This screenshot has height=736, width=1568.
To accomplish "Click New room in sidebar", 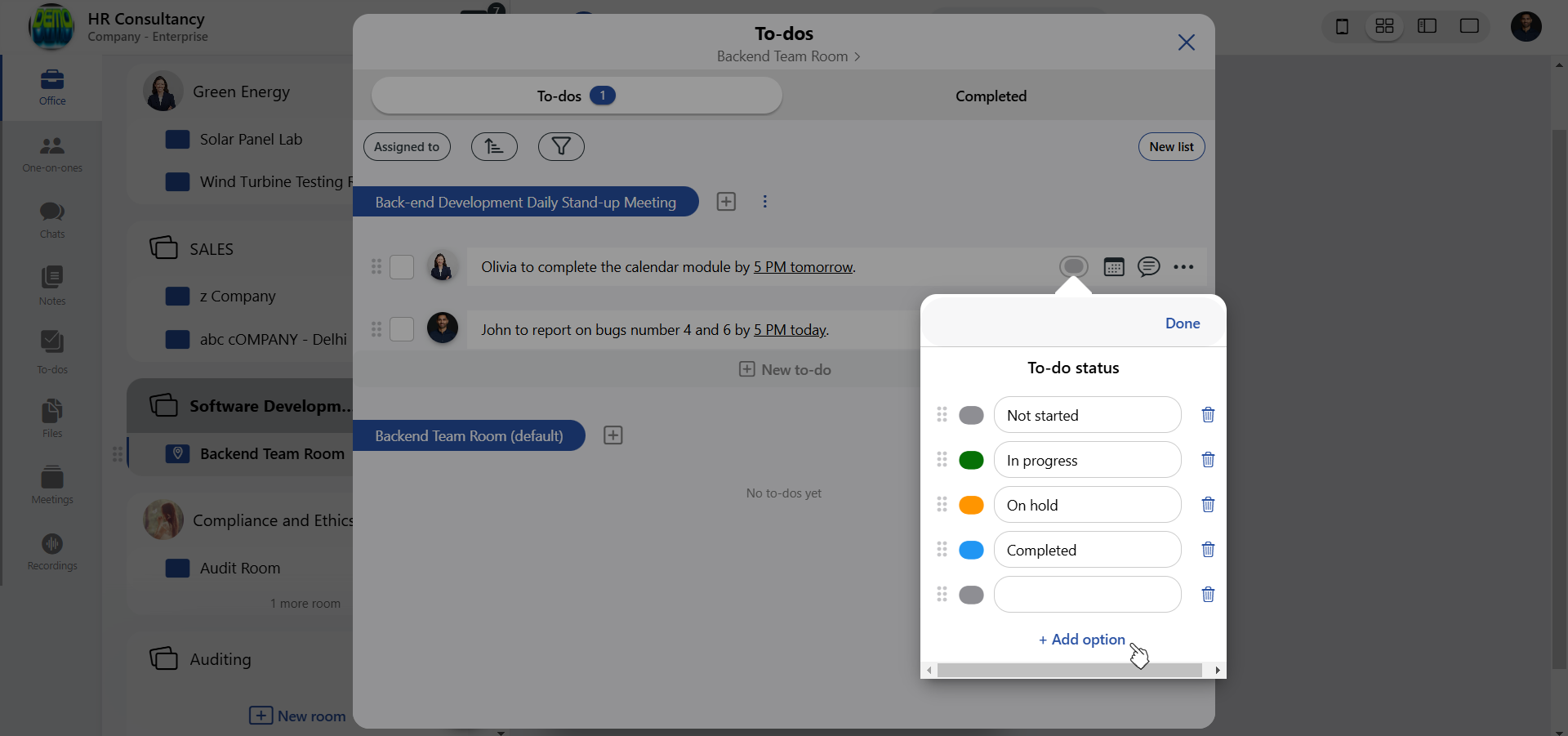I will (x=297, y=716).
